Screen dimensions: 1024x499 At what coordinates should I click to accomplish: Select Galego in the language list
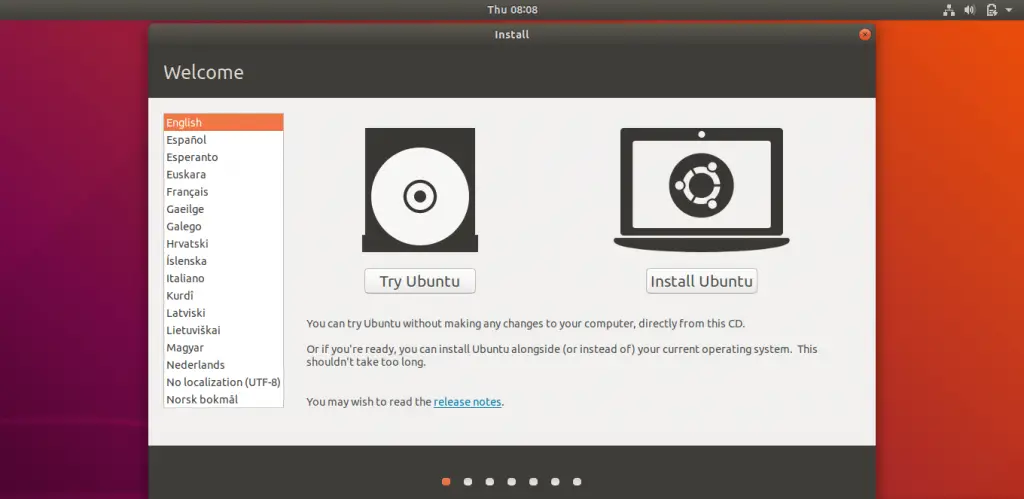(x=223, y=226)
